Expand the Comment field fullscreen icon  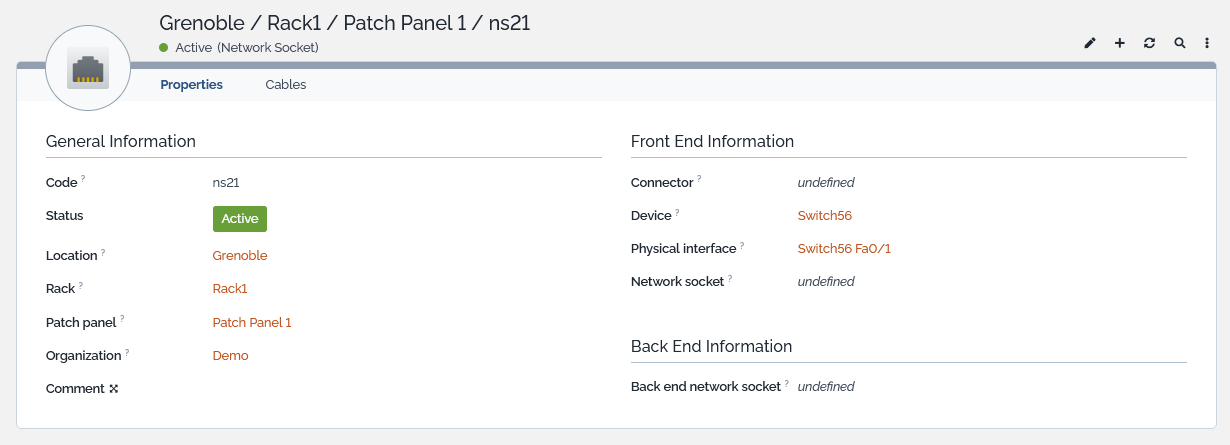(114, 389)
